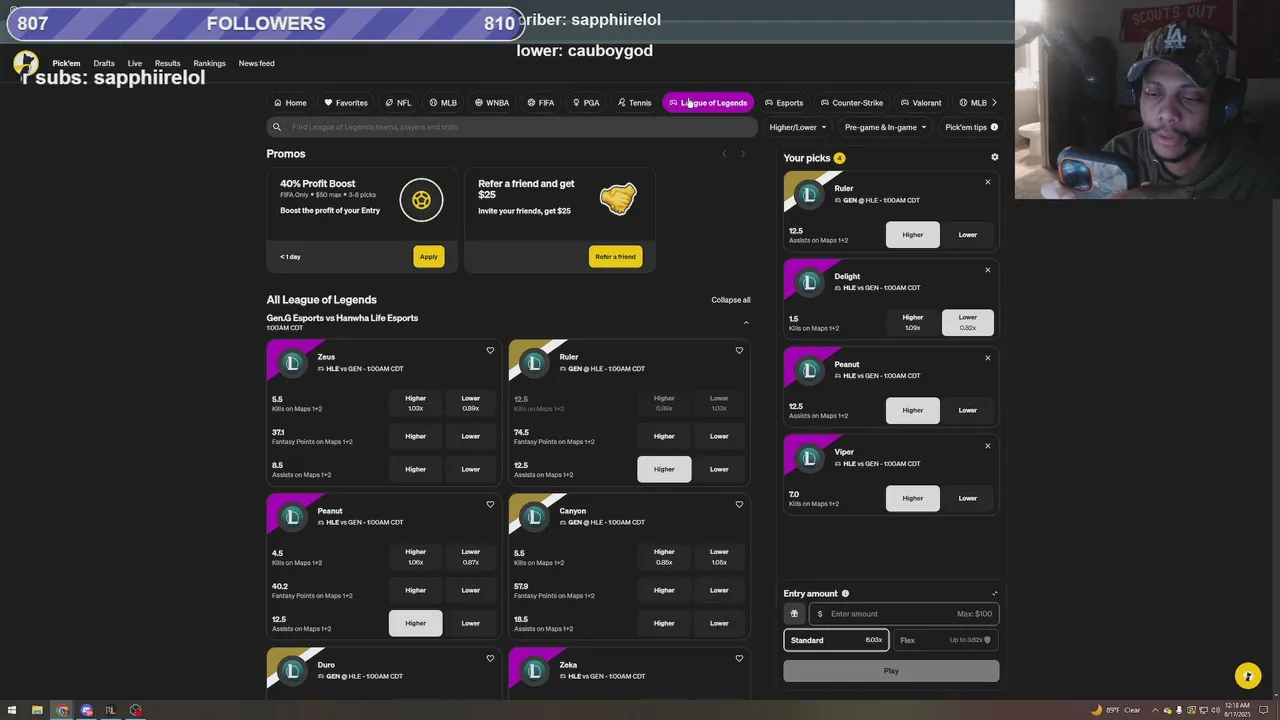
Task: Click the Home tab
Action: click(x=290, y=103)
